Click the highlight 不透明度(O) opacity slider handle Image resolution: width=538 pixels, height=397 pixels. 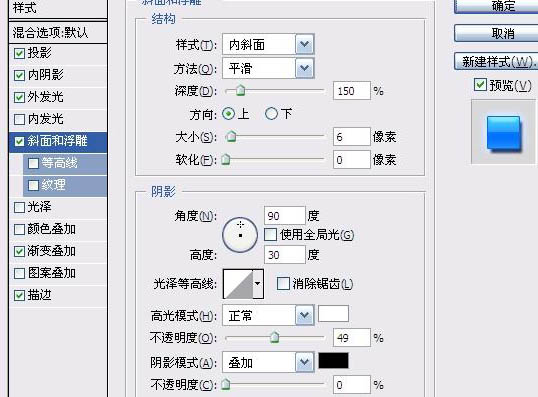(274, 338)
